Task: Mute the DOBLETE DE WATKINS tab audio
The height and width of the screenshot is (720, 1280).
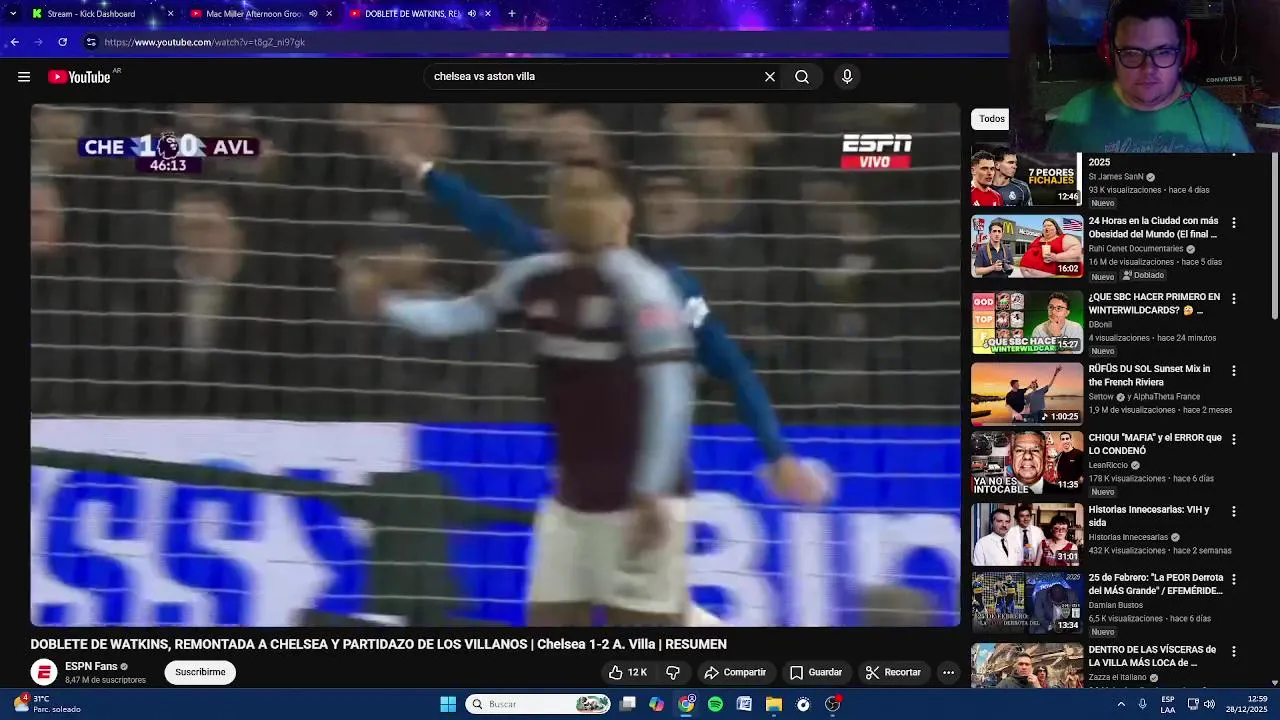Action: pos(472,14)
